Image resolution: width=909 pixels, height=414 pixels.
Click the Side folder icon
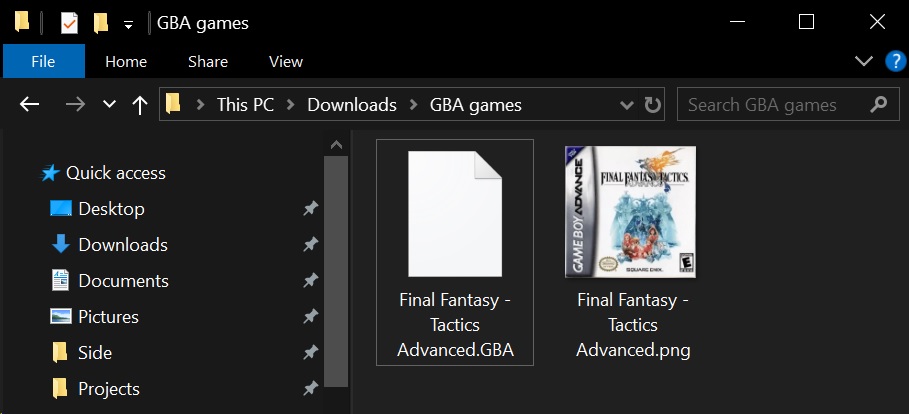pos(60,352)
